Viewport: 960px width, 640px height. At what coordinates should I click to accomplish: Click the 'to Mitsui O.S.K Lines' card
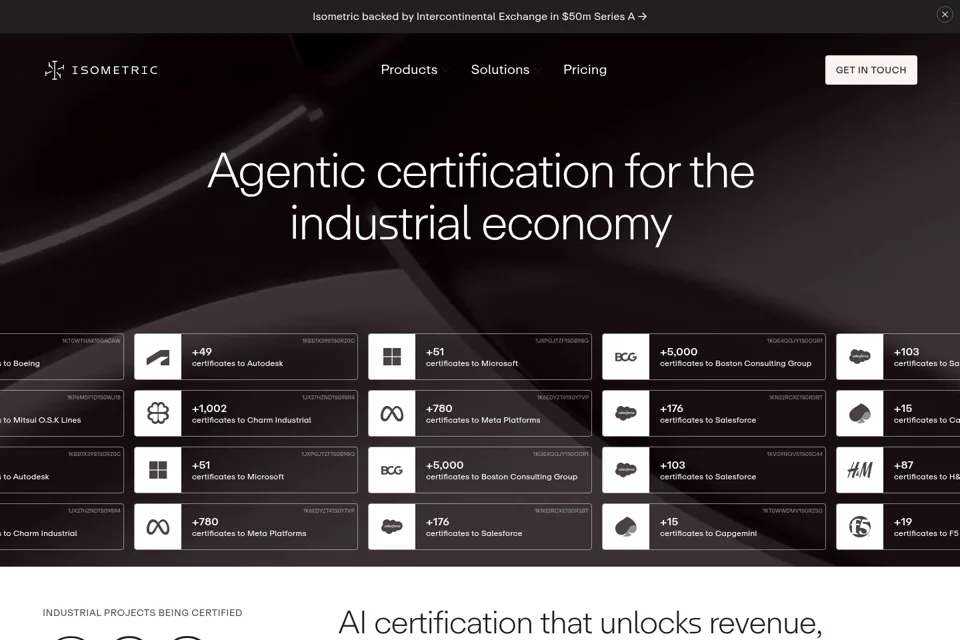coord(61,413)
